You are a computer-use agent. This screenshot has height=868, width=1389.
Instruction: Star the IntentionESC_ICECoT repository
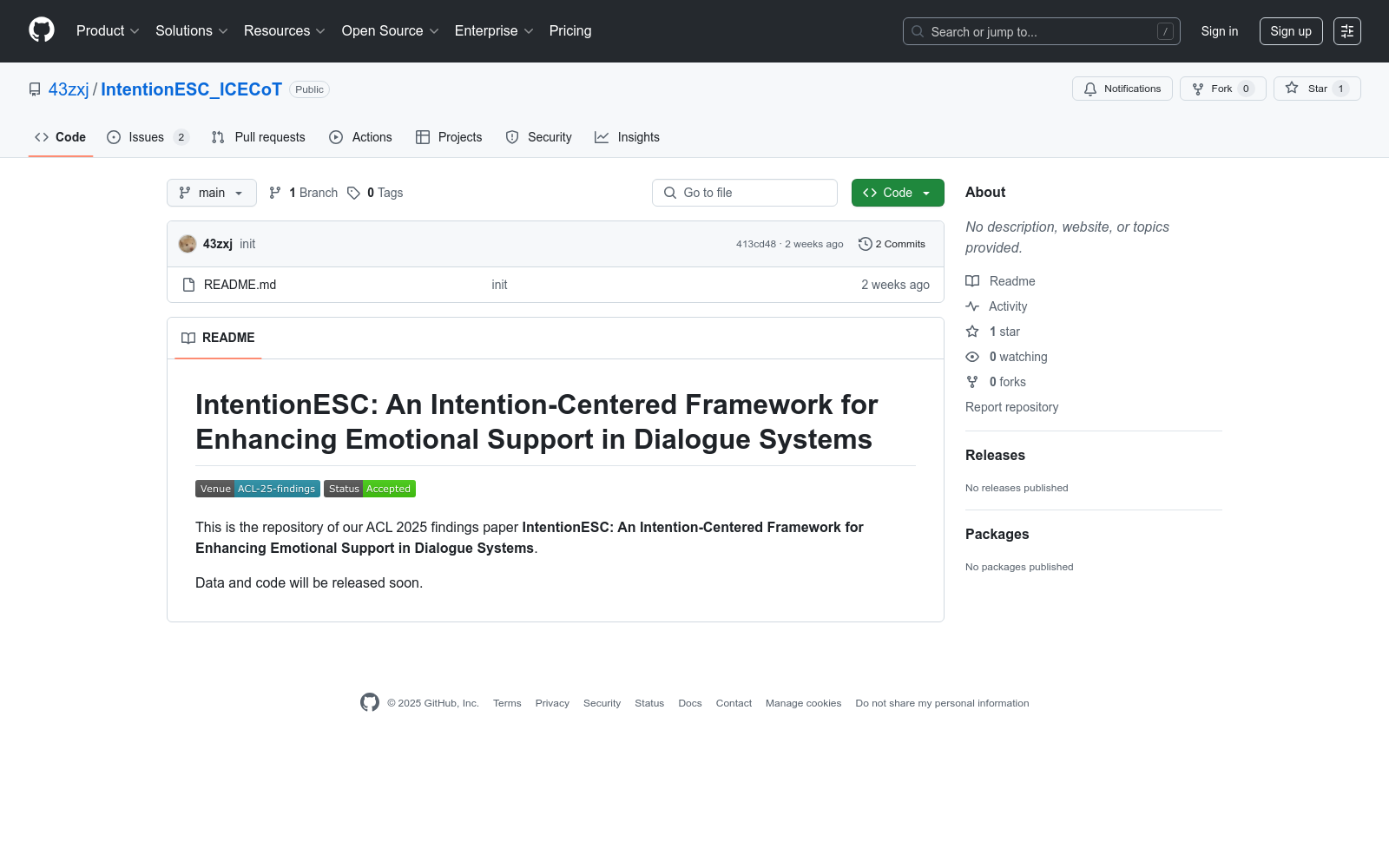1307,89
